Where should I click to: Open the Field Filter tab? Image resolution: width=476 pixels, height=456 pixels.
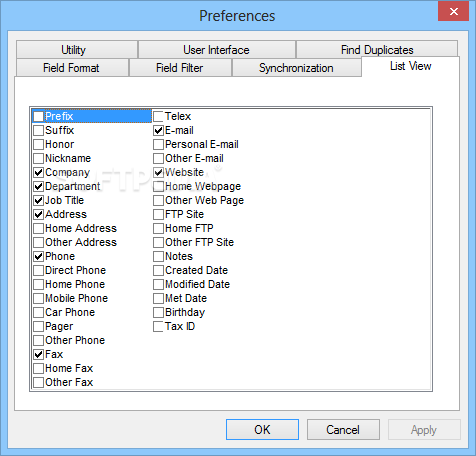click(180, 68)
